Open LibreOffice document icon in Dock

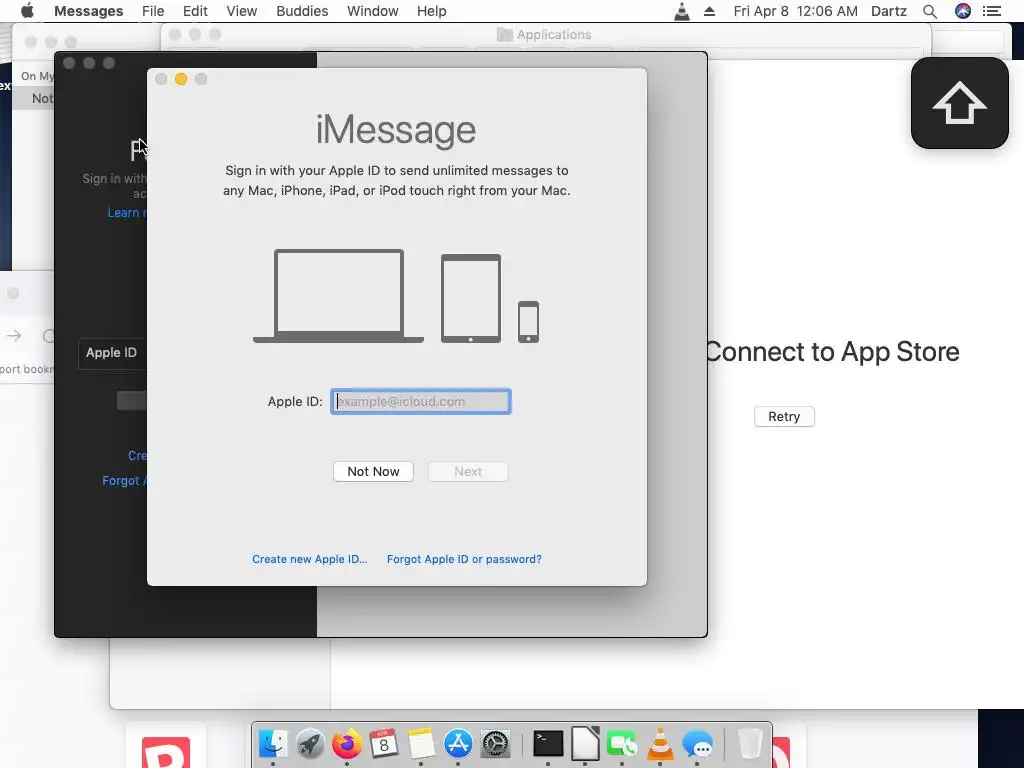coord(585,744)
